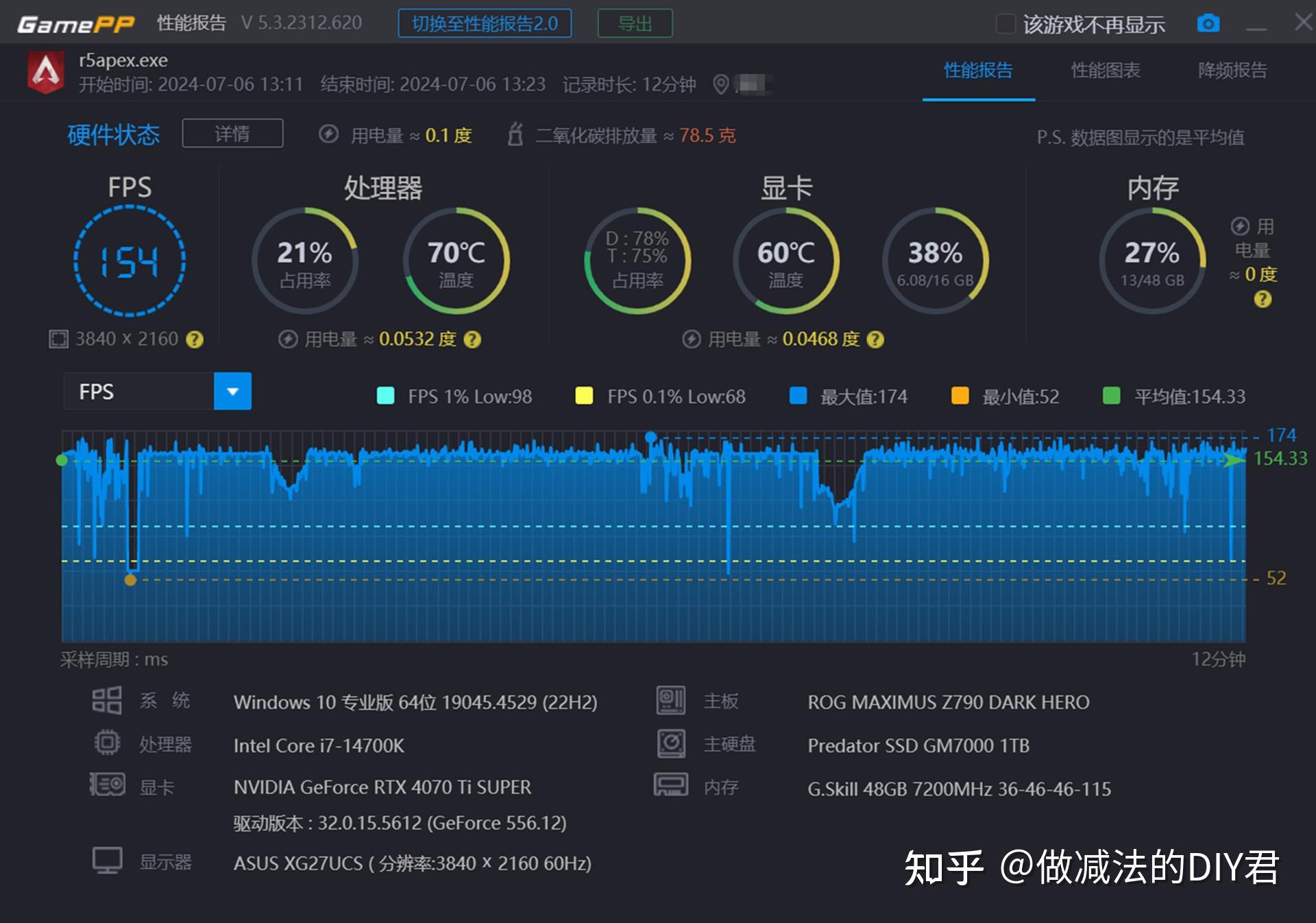The image size is (1316, 923).
Task: Click the total power usage lightning icon
Action: (329, 134)
